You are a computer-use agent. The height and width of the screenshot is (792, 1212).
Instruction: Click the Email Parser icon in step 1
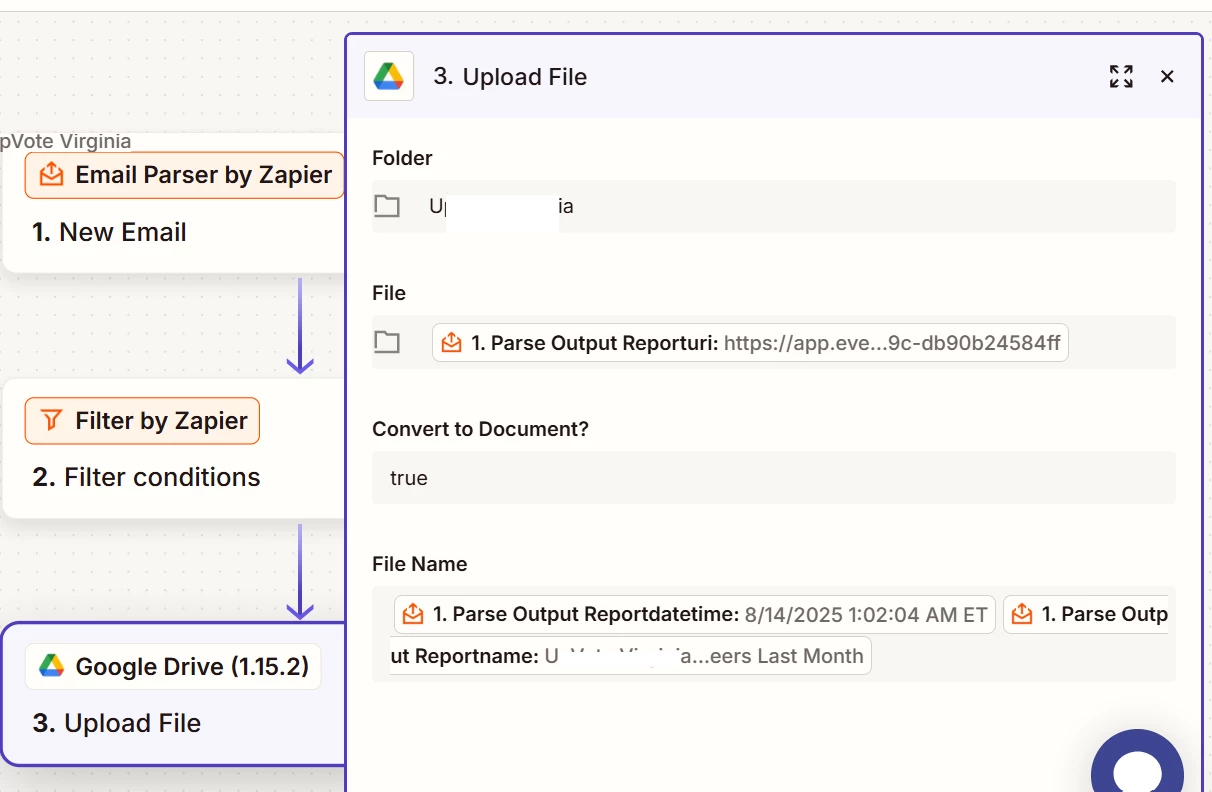[x=51, y=175]
